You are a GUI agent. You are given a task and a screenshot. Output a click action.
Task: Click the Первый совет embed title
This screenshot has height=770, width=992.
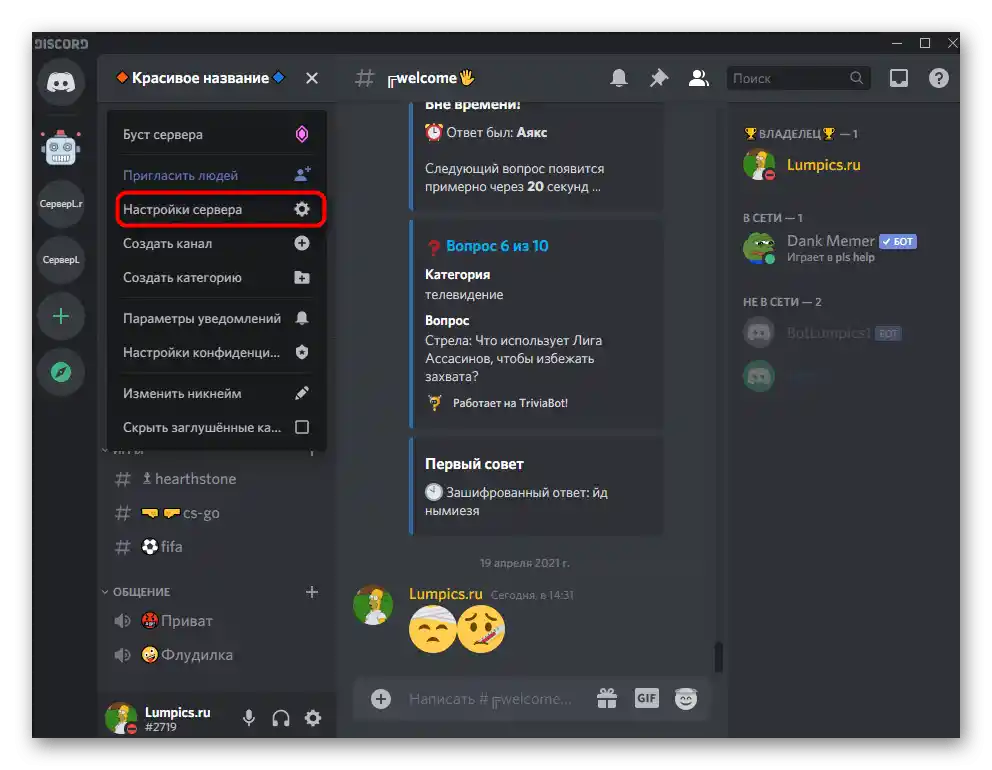[474, 464]
